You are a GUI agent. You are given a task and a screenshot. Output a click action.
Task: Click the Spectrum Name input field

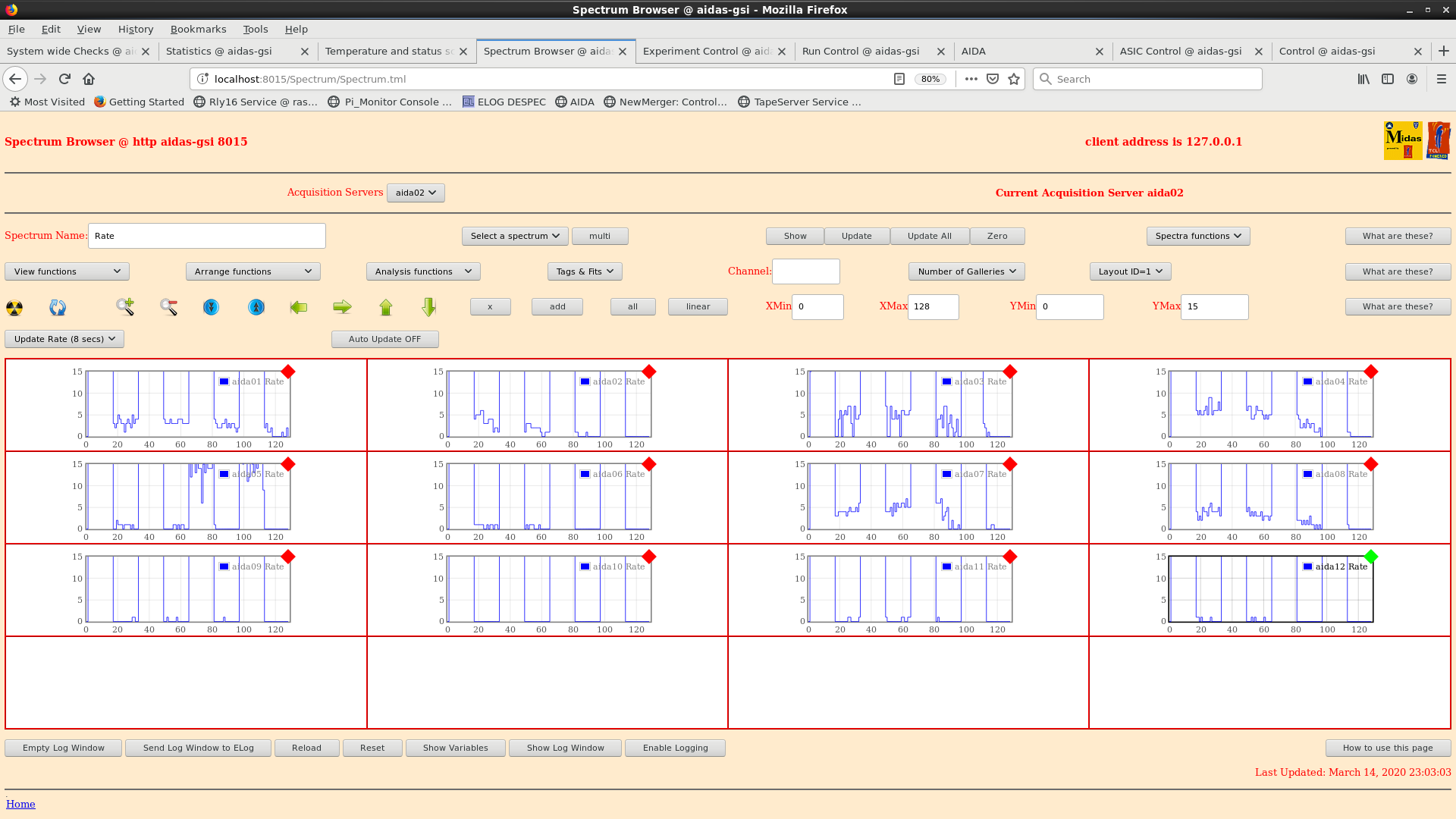pos(206,236)
